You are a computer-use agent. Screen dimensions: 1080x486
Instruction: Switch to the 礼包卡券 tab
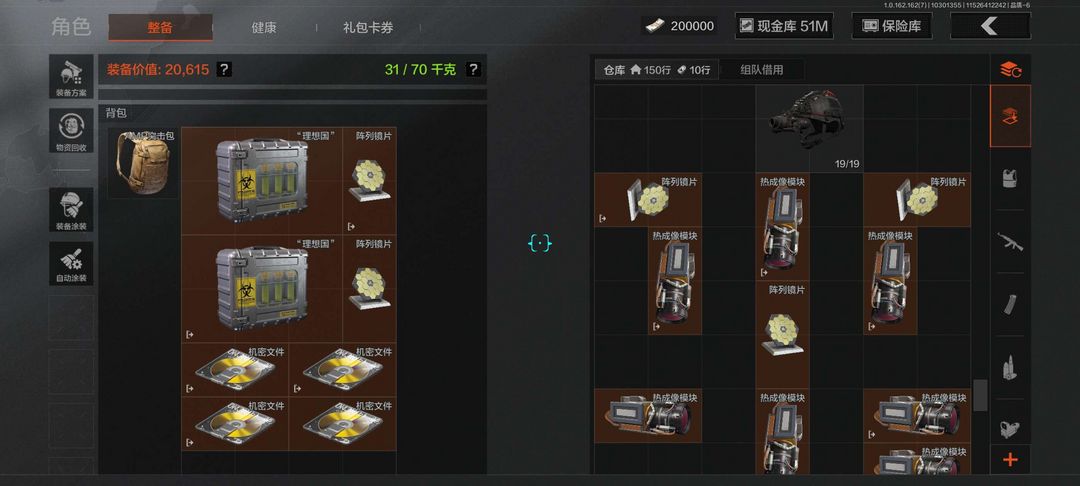coord(368,28)
